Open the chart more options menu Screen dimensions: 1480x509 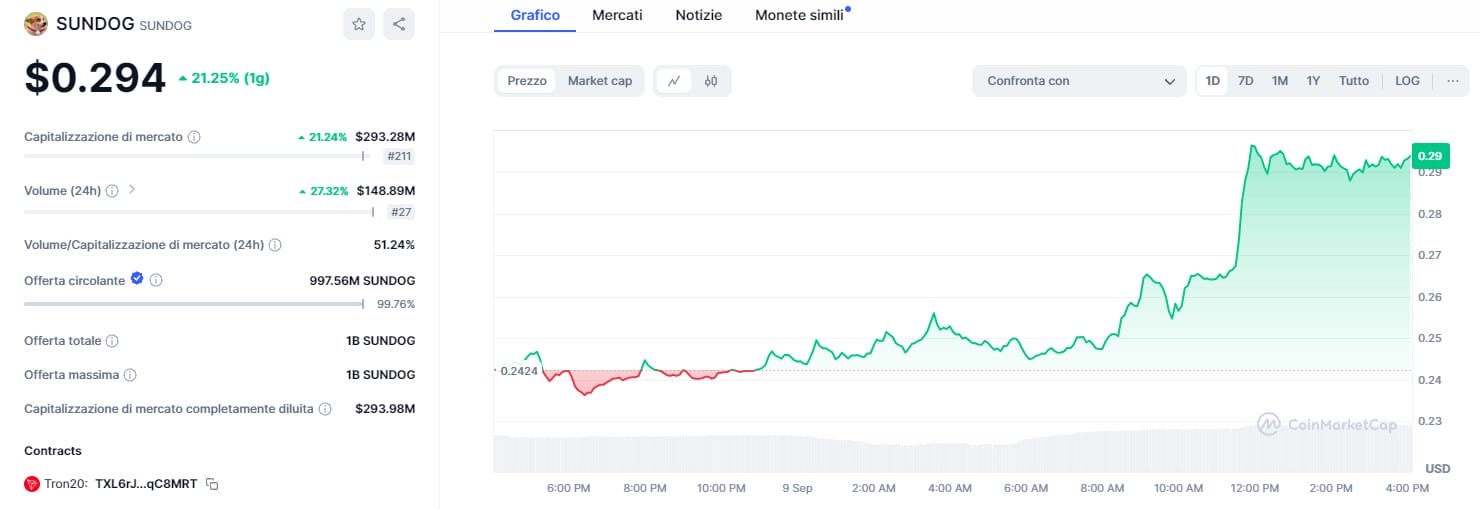point(1452,81)
